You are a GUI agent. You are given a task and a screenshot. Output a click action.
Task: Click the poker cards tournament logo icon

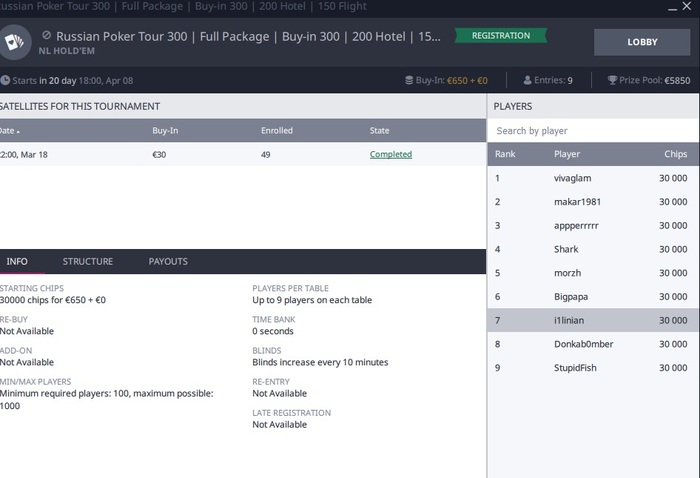coord(14,42)
